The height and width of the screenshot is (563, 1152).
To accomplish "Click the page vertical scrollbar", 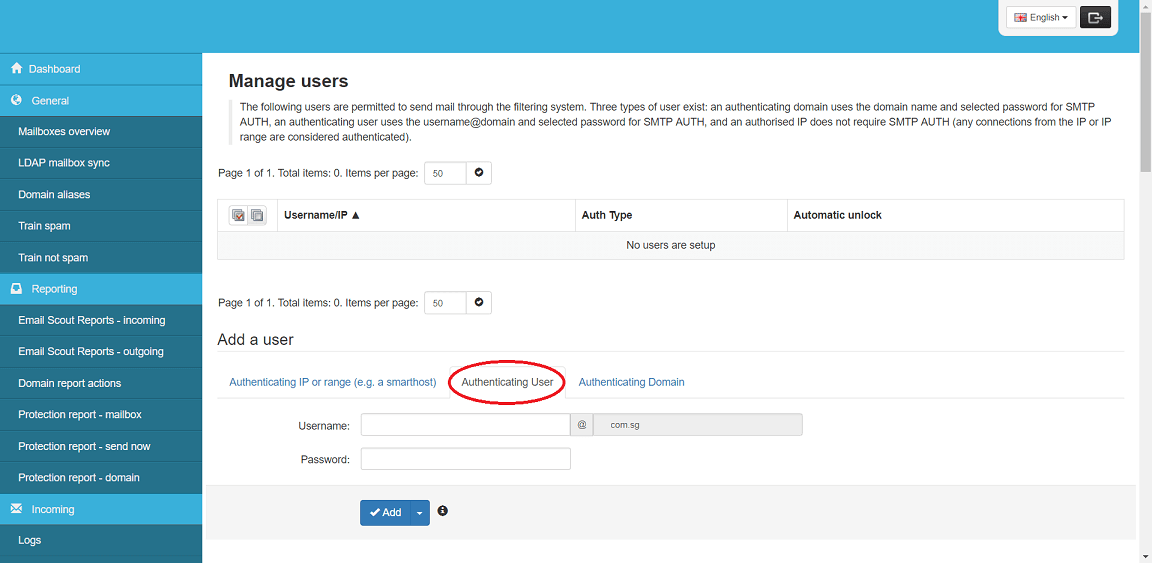I will pyautogui.click(x=1145, y=282).
